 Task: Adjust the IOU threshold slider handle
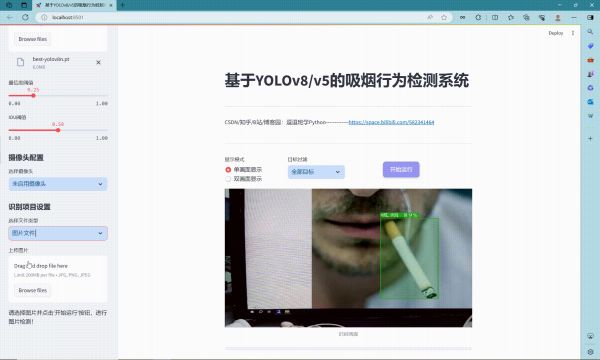point(58,130)
